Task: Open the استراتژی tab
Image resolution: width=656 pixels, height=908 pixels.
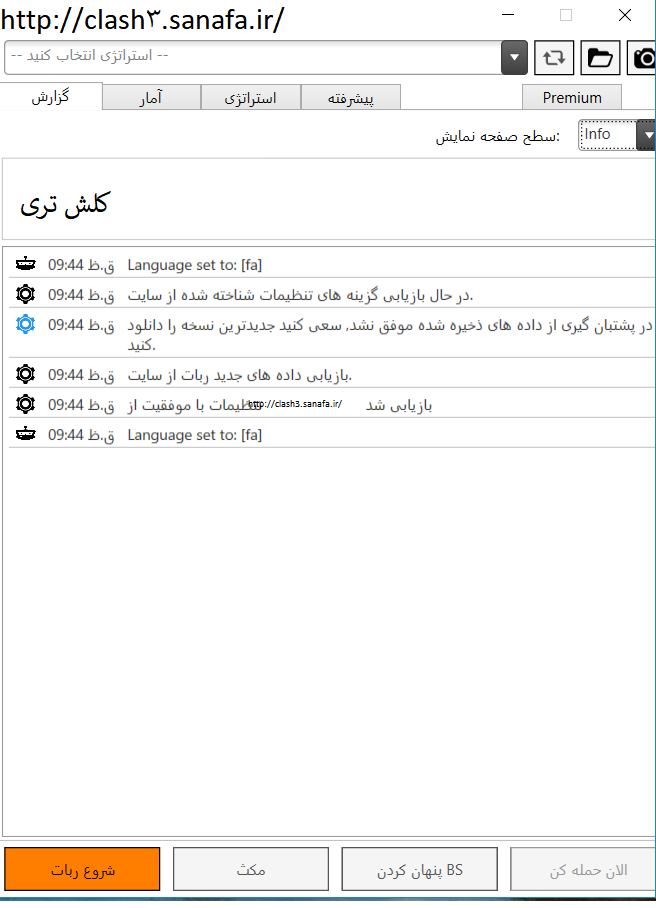Action: pyautogui.click(x=251, y=97)
